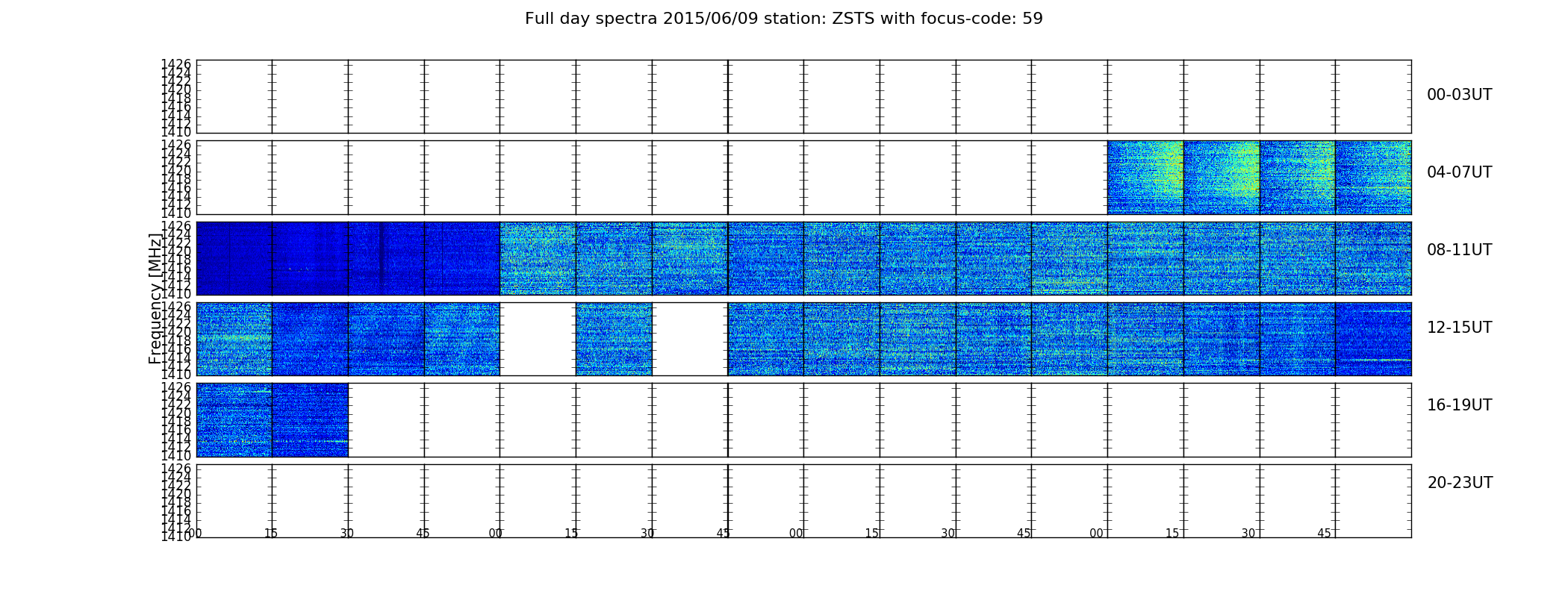Click the colored spectrogram in the 16-19UT row
The image size is (1568, 597).
[x=272, y=419]
